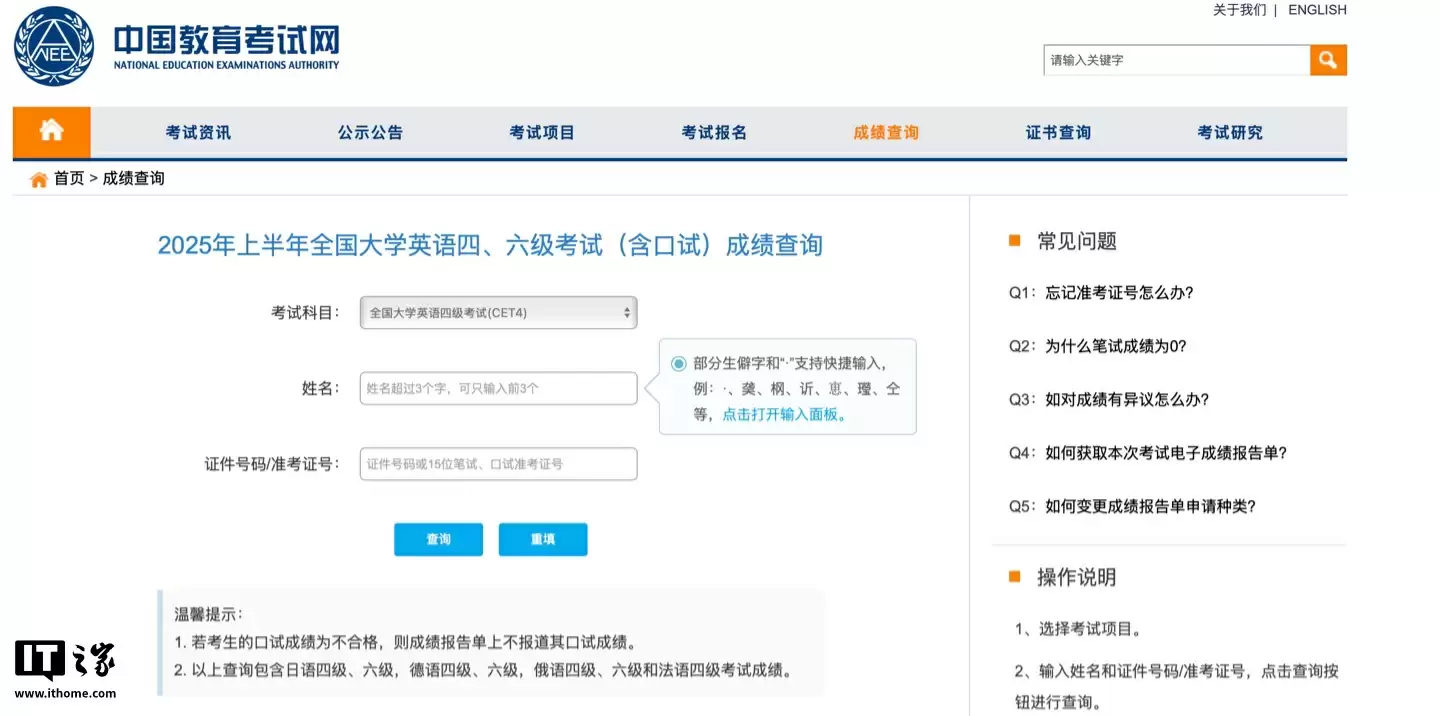Click the certificate number input field

[498, 463]
